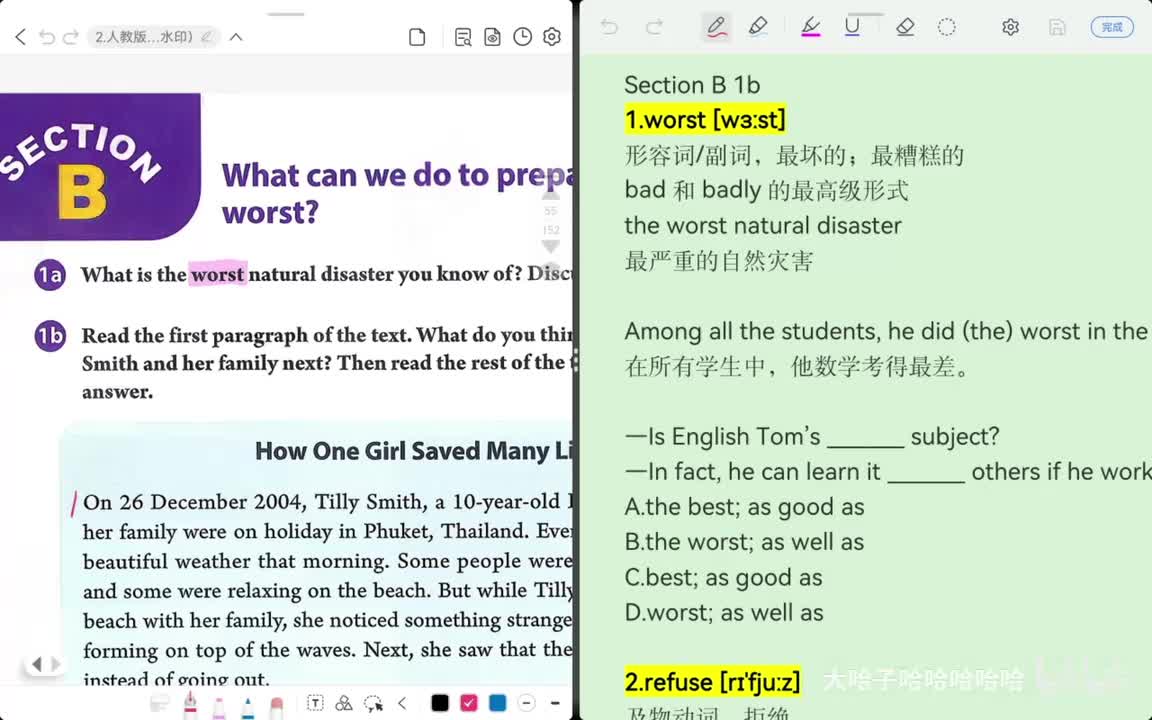Click the split-pane divider handle
Viewport: 1152px width, 720px height.
(575, 361)
